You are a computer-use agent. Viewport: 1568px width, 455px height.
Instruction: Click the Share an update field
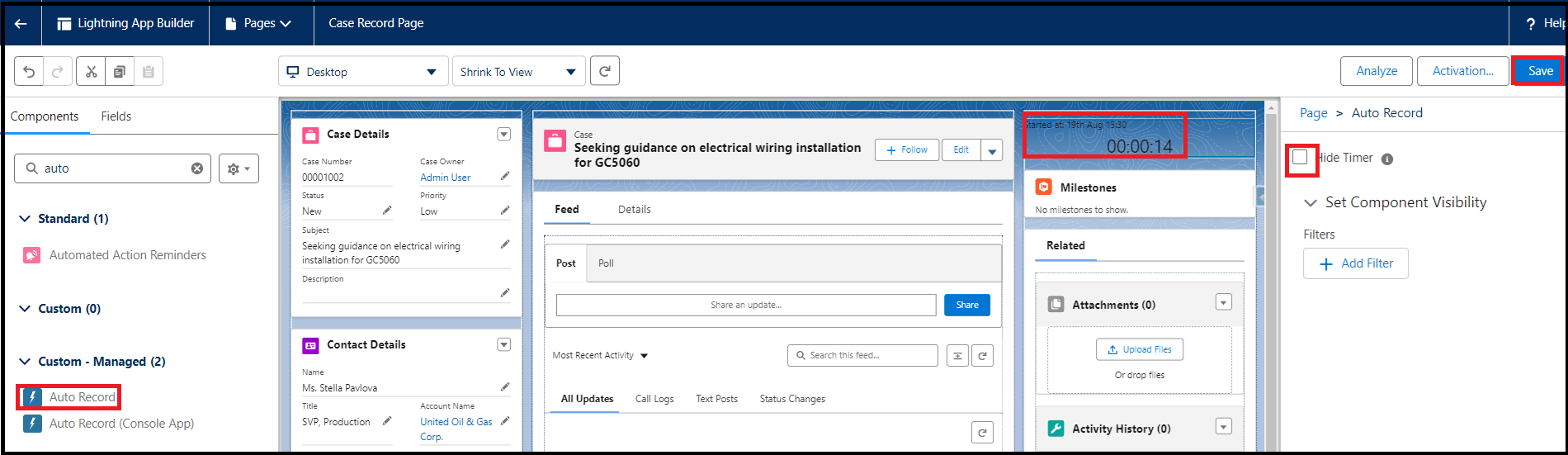746,305
